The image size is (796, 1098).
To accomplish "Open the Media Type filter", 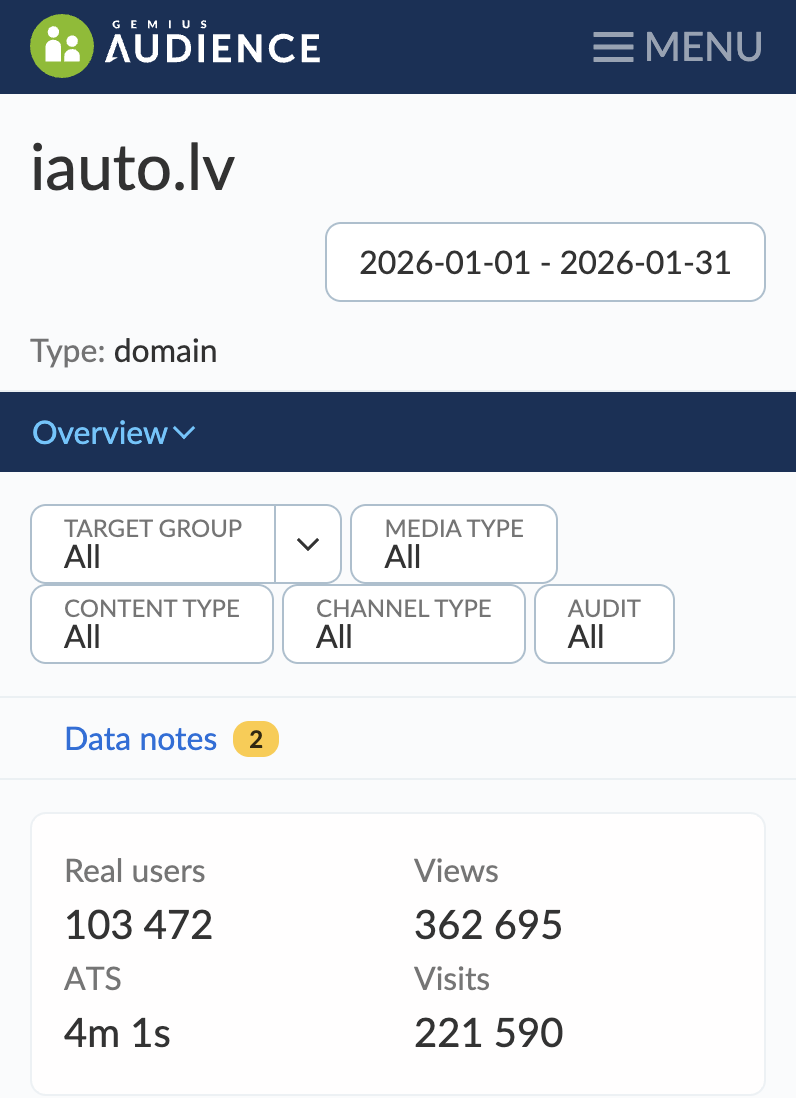I will point(453,544).
